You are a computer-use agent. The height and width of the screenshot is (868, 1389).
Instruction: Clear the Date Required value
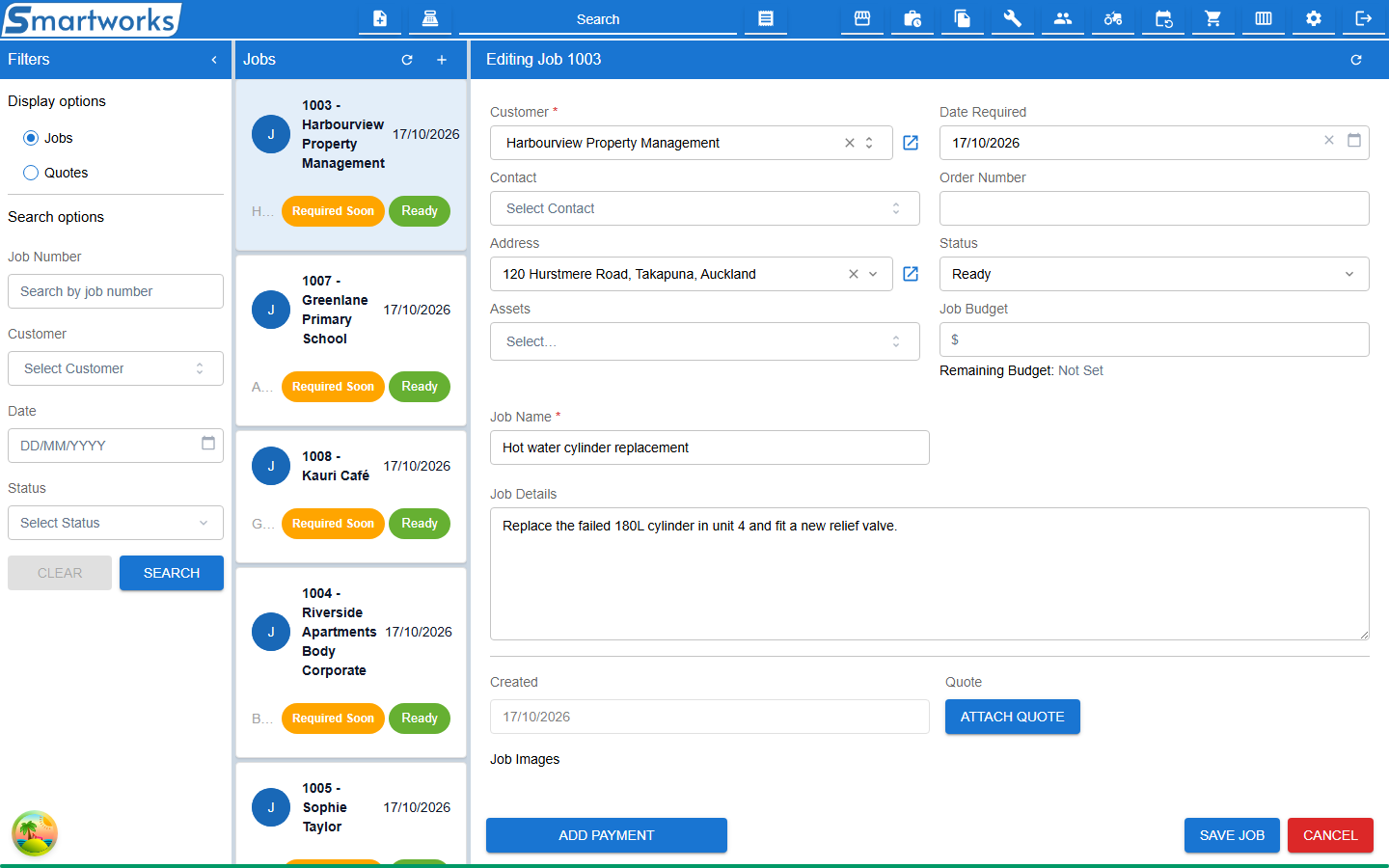click(x=1329, y=141)
